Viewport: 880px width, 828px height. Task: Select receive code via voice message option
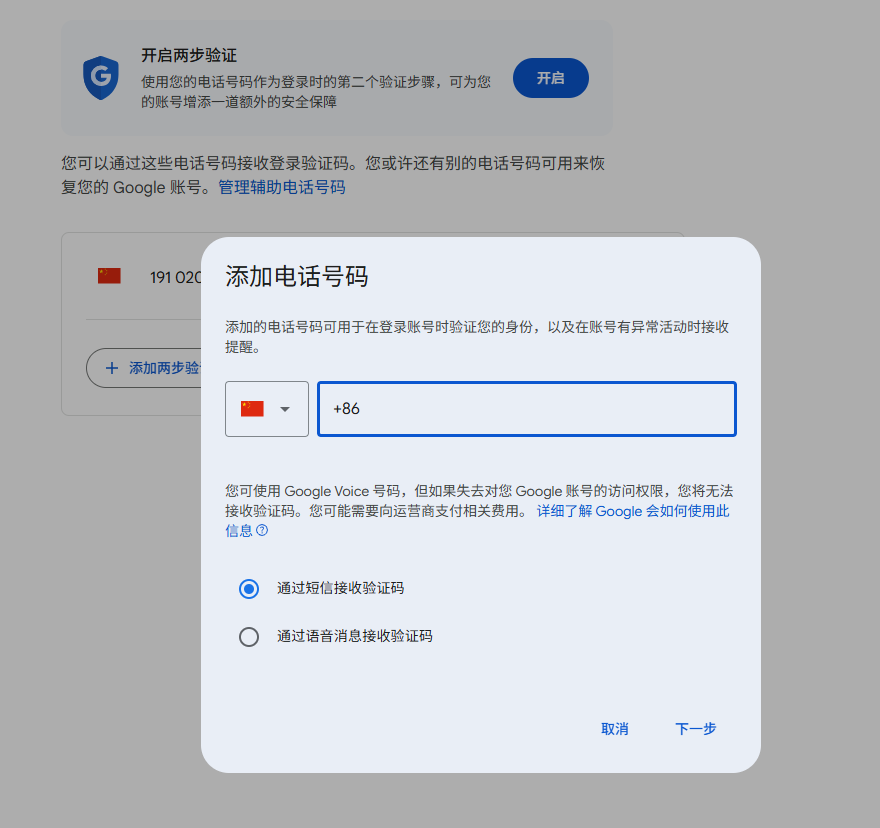pos(249,637)
